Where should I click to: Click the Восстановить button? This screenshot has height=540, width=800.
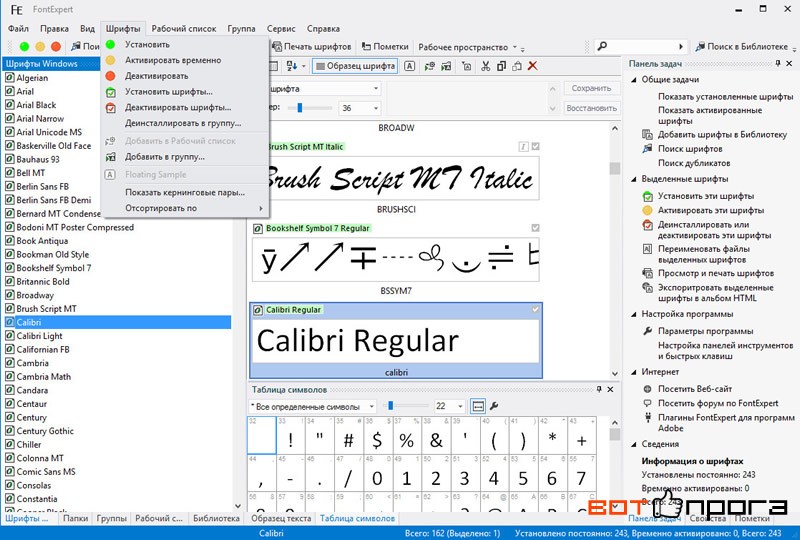(591, 108)
